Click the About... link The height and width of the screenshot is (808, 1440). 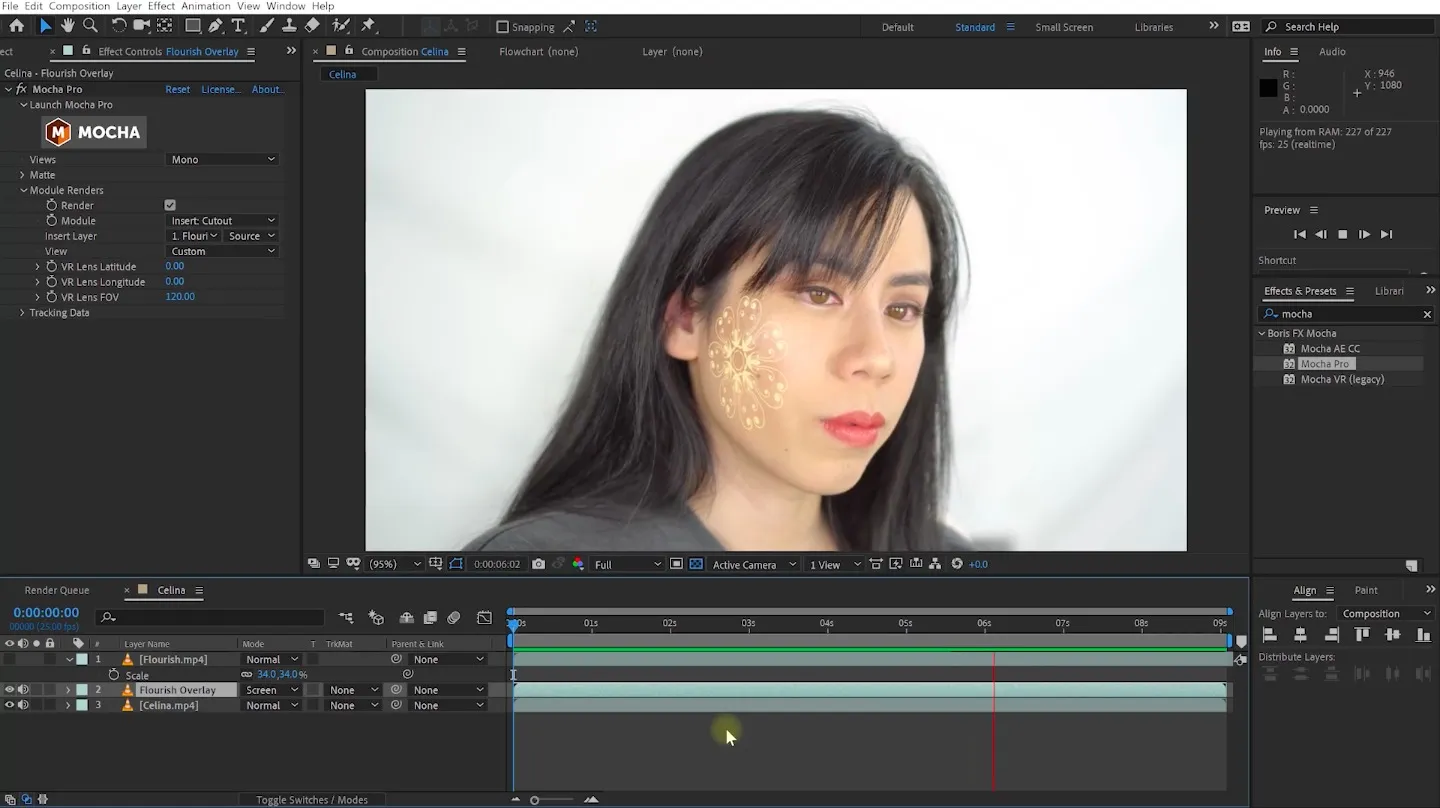pos(267,89)
